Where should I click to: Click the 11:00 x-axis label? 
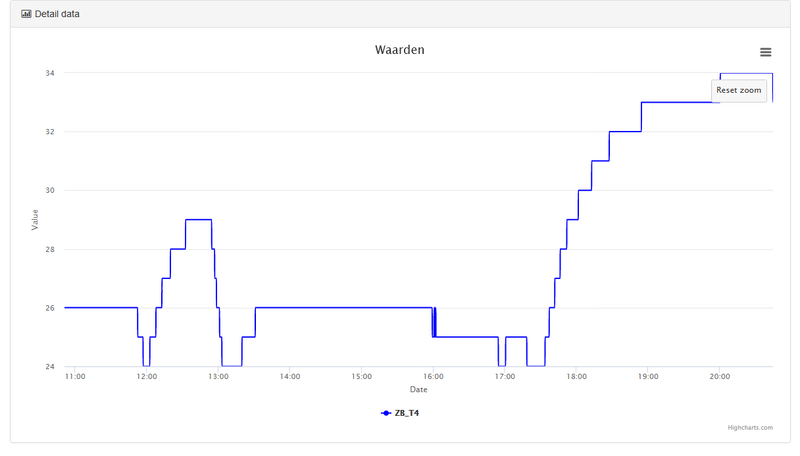pos(75,377)
